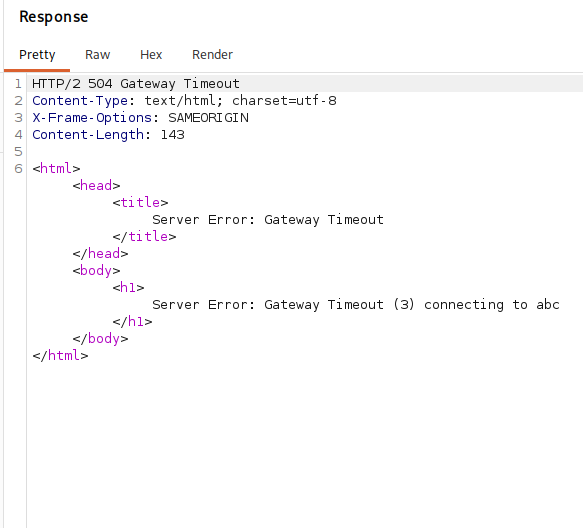Click the opening title tag
Viewport: 583px width, 528px height.
(x=141, y=203)
